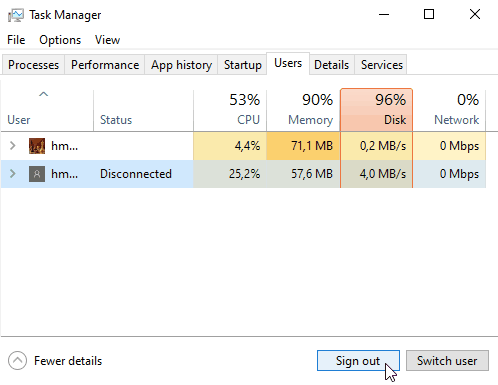The height and width of the screenshot is (385, 498).
Task: Click the Sign out button
Action: (358, 361)
